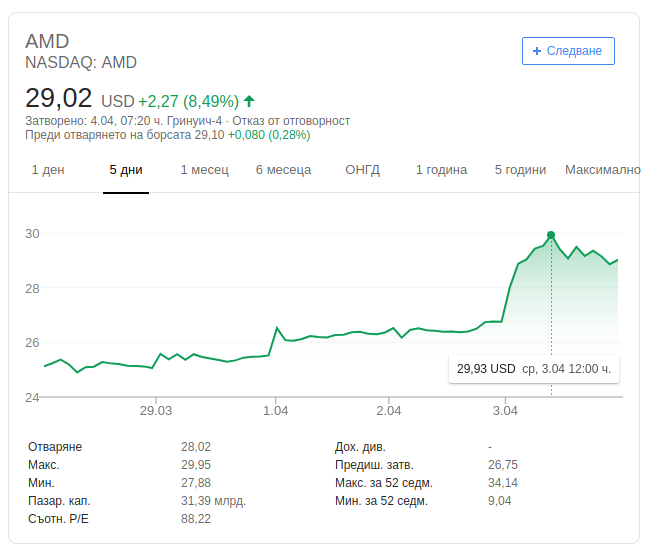Click the P/E ratio value 88,22
This screenshot has width=650, height=555.
click(196, 519)
